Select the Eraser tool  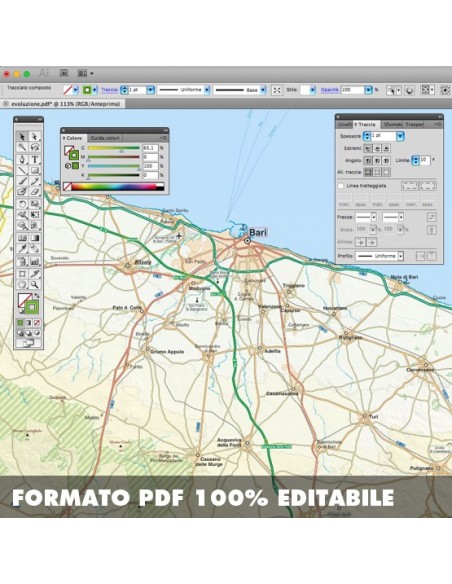tap(35, 191)
